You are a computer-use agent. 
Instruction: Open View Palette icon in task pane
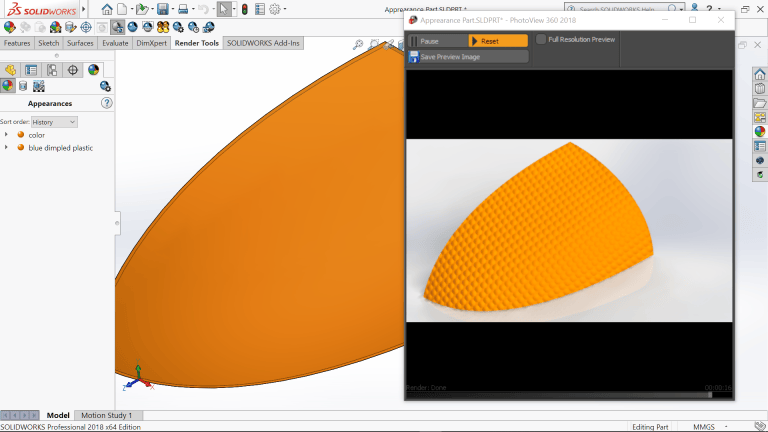(760, 118)
